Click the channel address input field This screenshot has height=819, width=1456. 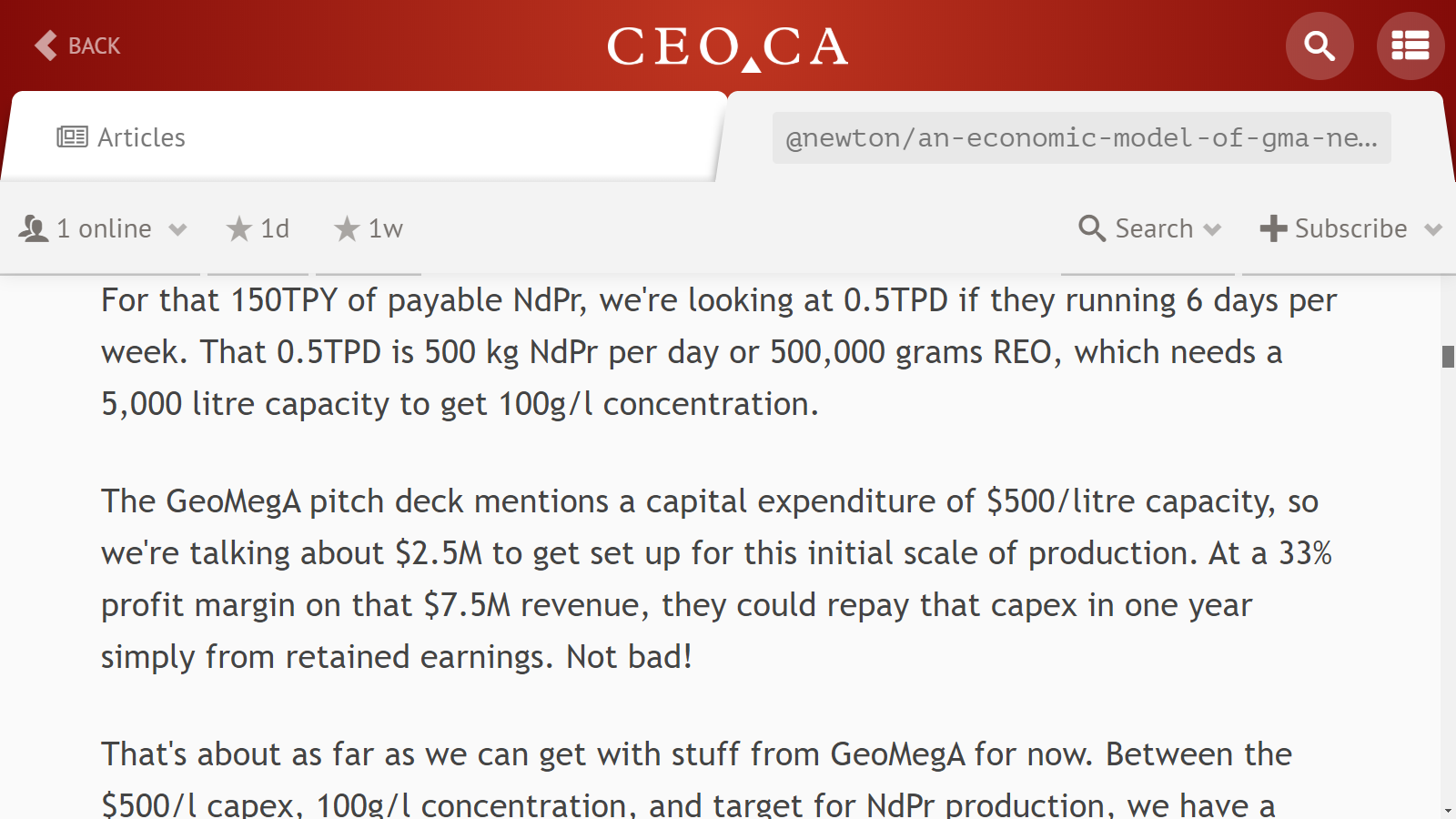pyautogui.click(x=1081, y=137)
